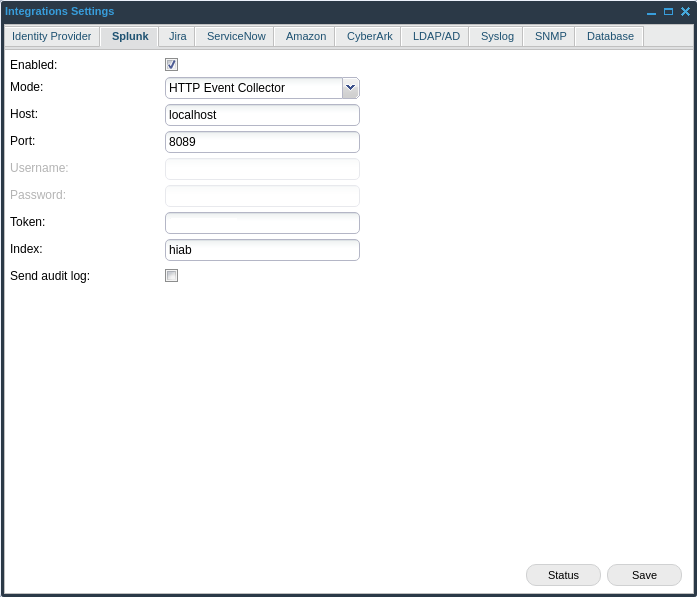Screen dimensions: 697x597
Task: Open the Jira tab
Action: 177,36
